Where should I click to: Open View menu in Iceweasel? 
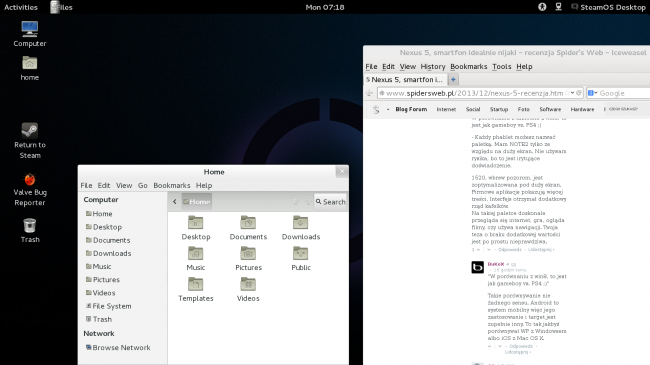coord(407,66)
